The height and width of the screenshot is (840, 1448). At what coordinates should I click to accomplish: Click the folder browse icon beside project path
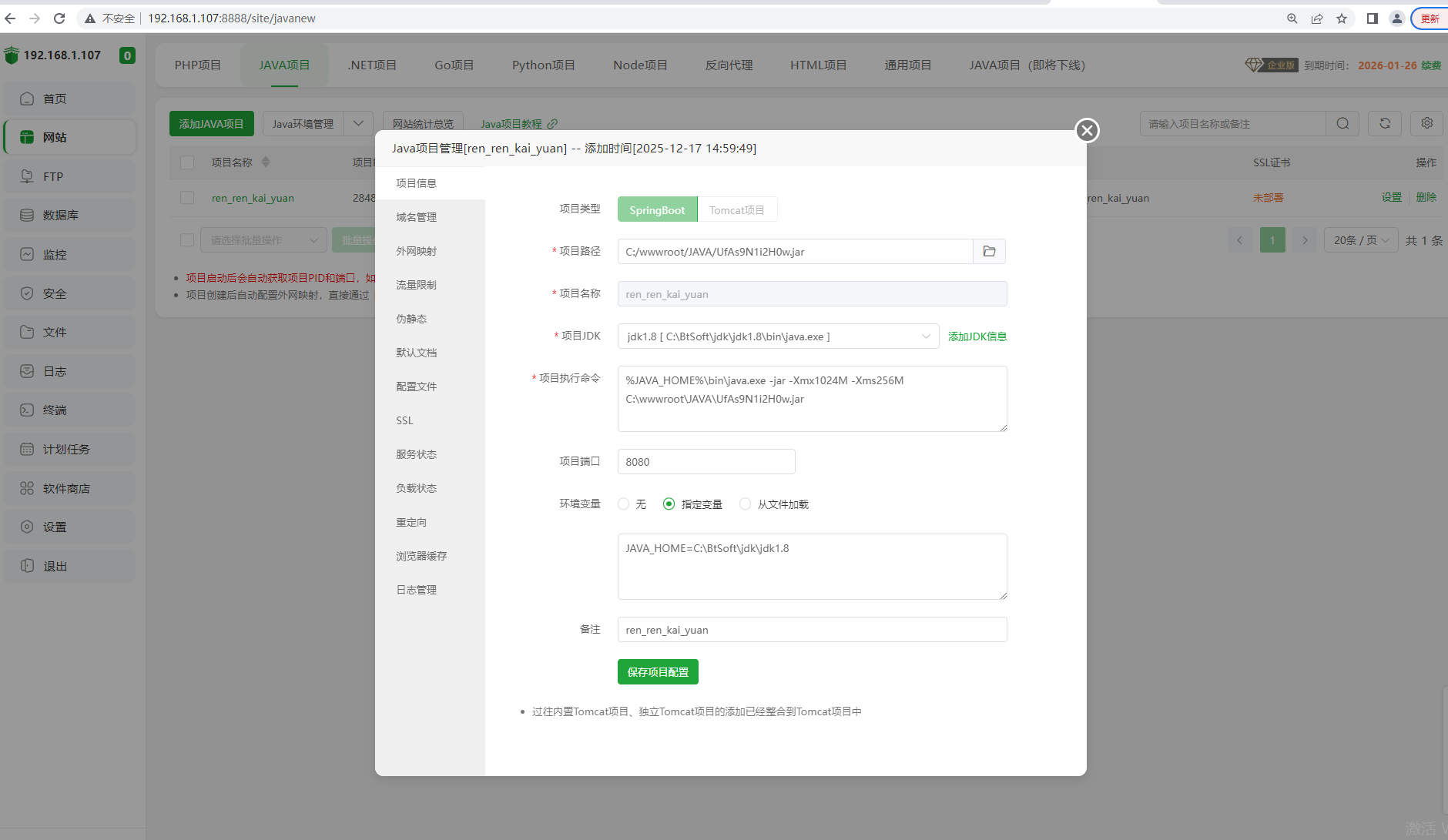[989, 252]
